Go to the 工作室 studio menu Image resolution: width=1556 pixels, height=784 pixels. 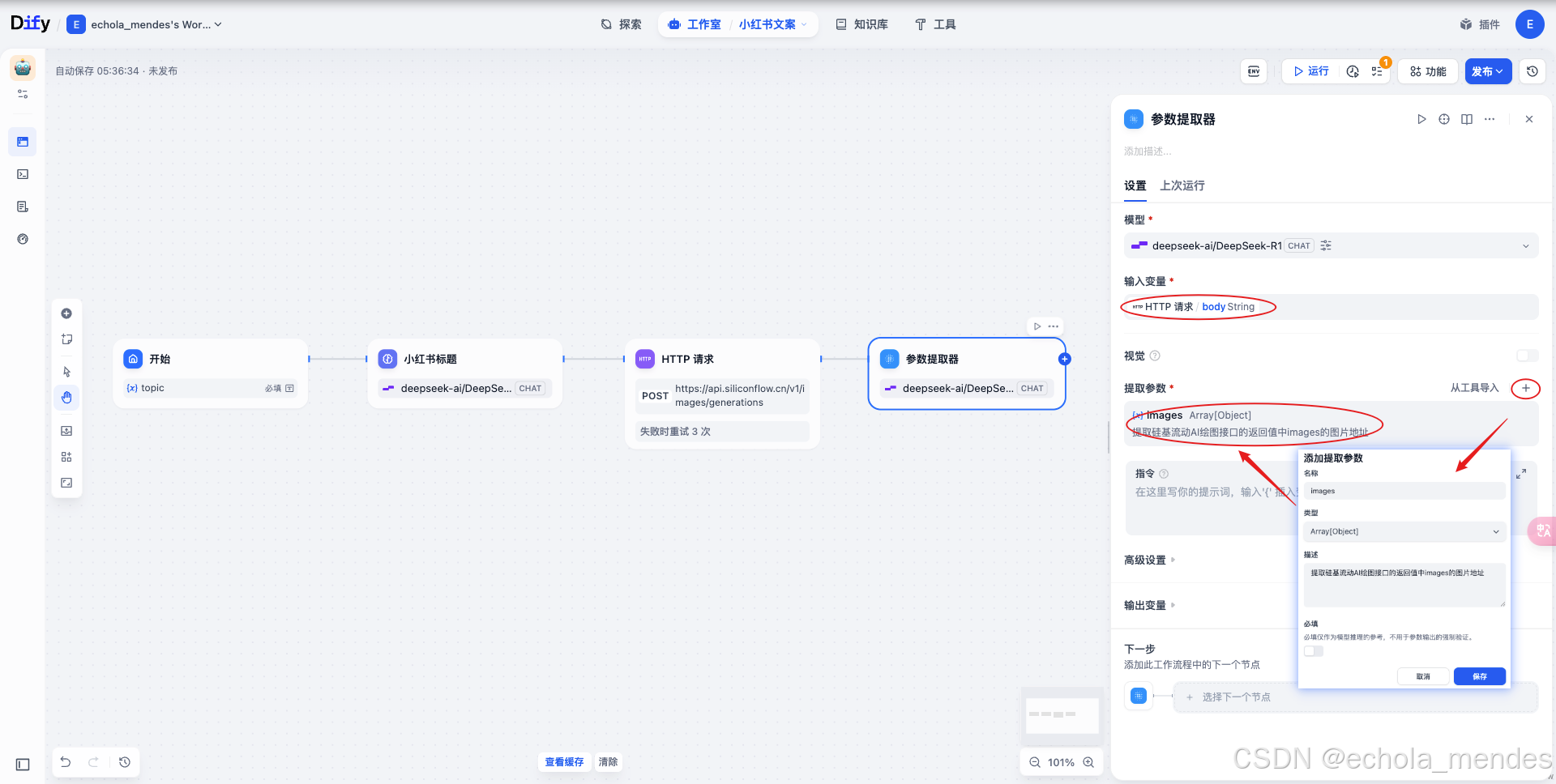695,24
